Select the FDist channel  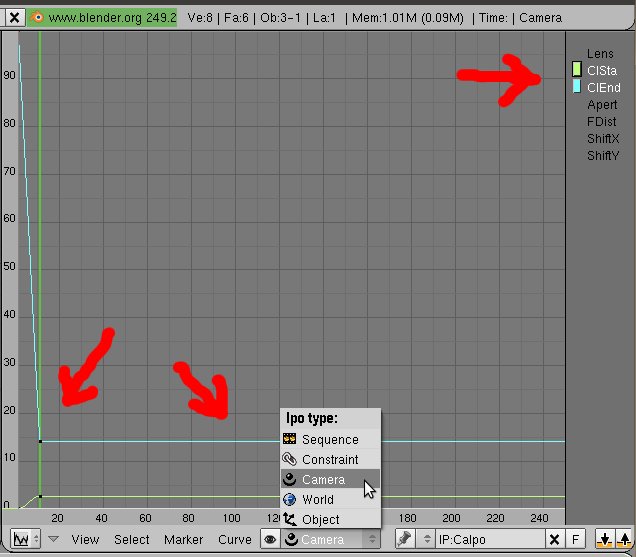point(602,122)
